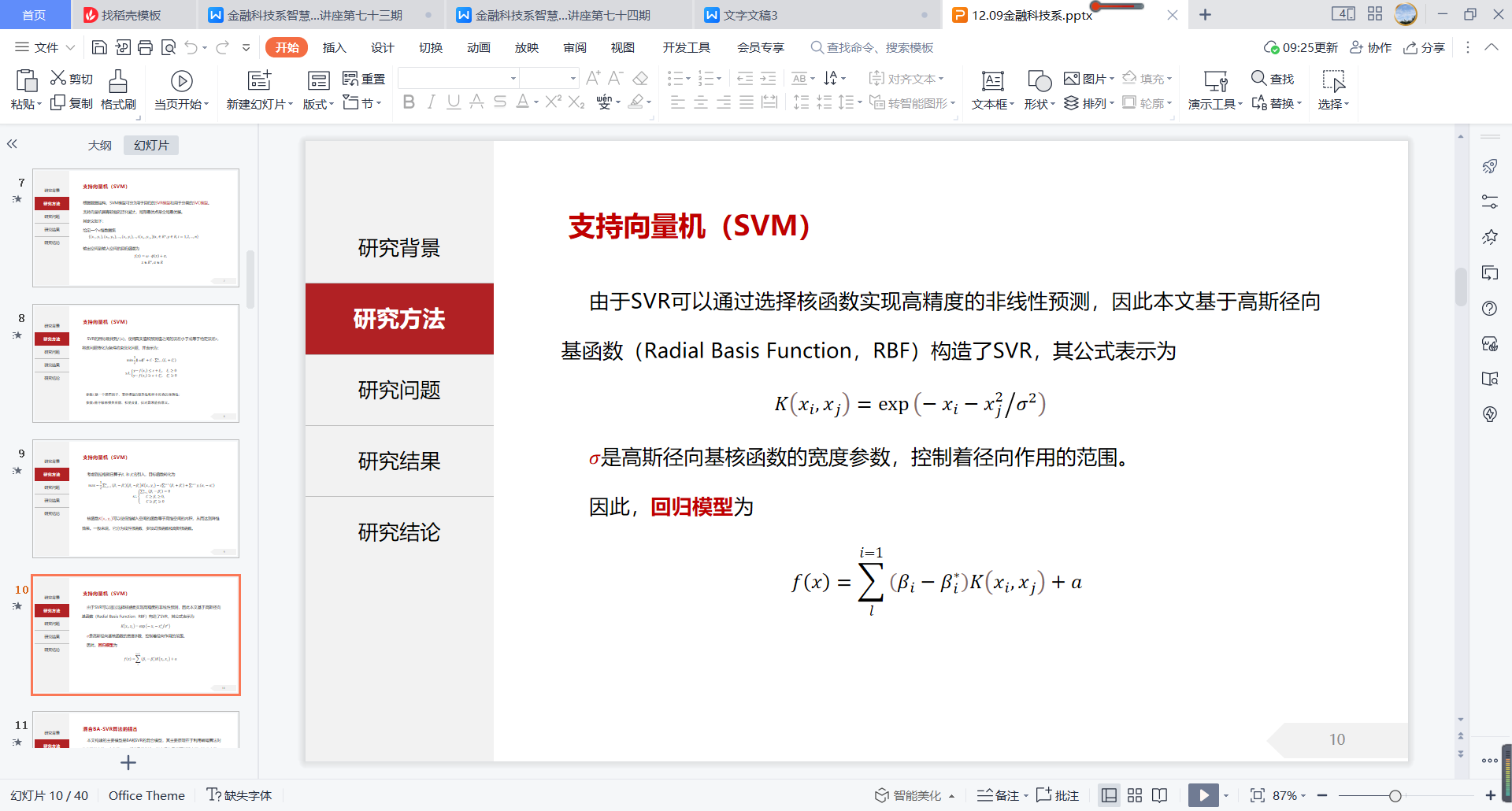The width and height of the screenshot is (1512, 811).
Task: Open the animation star icon in right sidebar
Action: pyautogui.click(x=1489, y=237)
